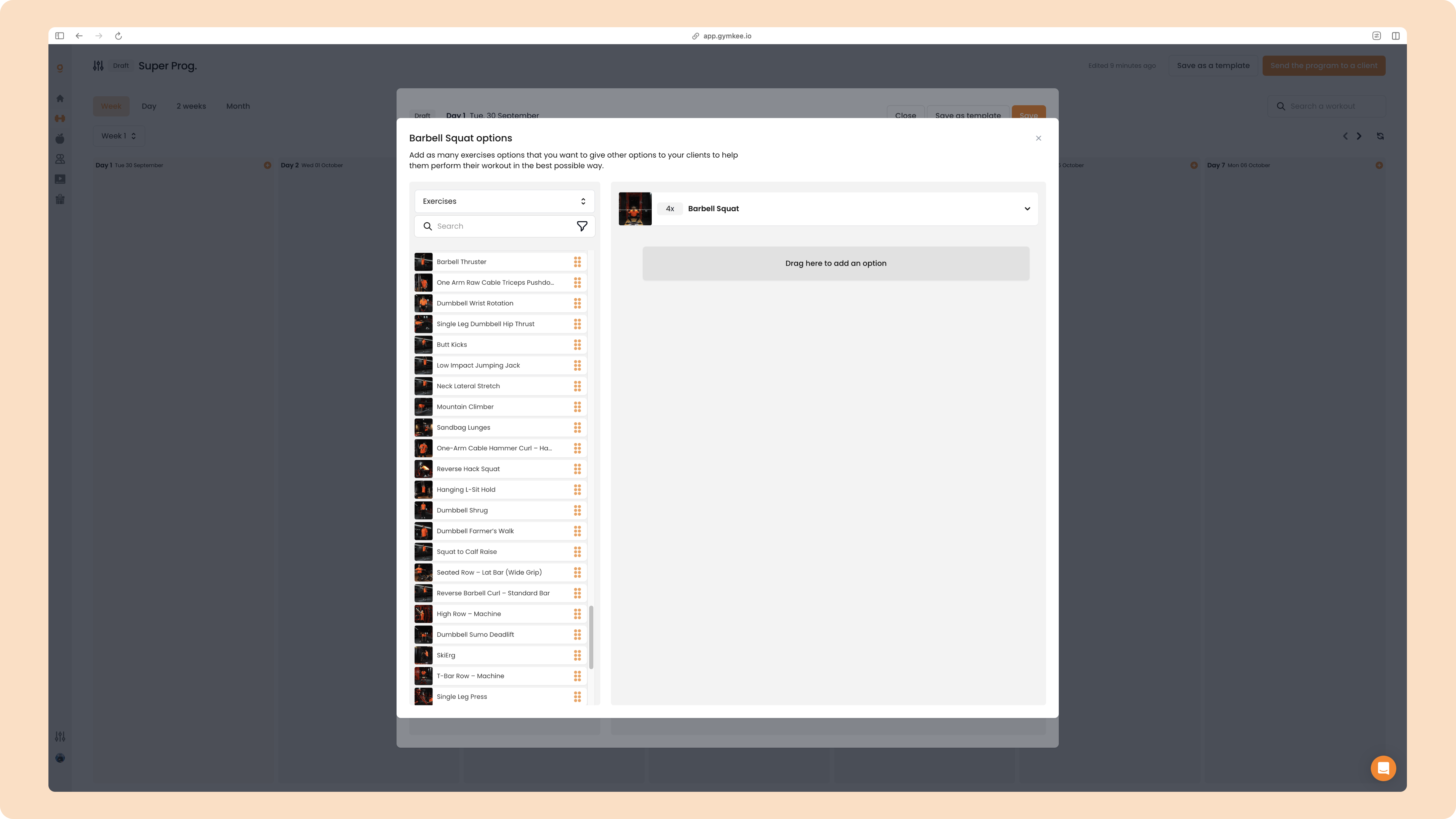Click the Search a workout field
The image size is (1456, 819).
tap(1327, 106)
